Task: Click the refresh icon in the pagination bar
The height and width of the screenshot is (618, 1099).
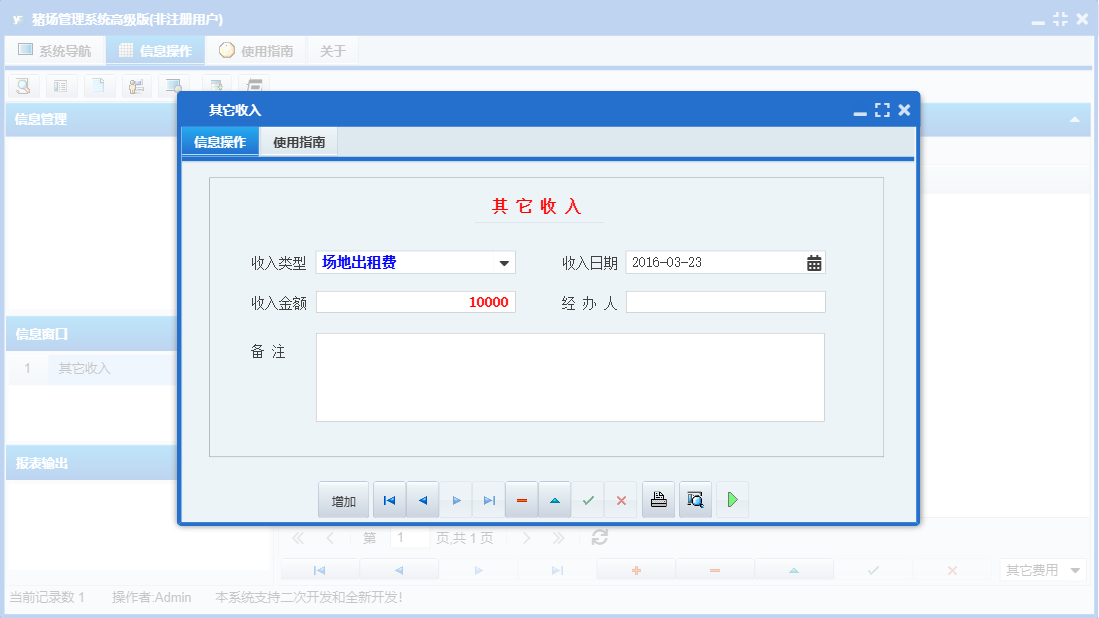Action: click(598, 537)
